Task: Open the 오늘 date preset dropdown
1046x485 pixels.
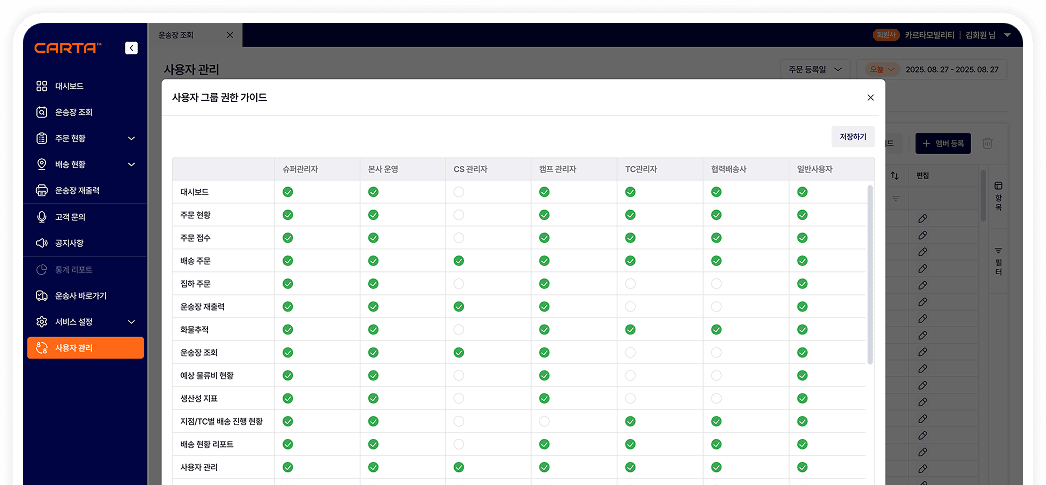Action: [883, 69]
